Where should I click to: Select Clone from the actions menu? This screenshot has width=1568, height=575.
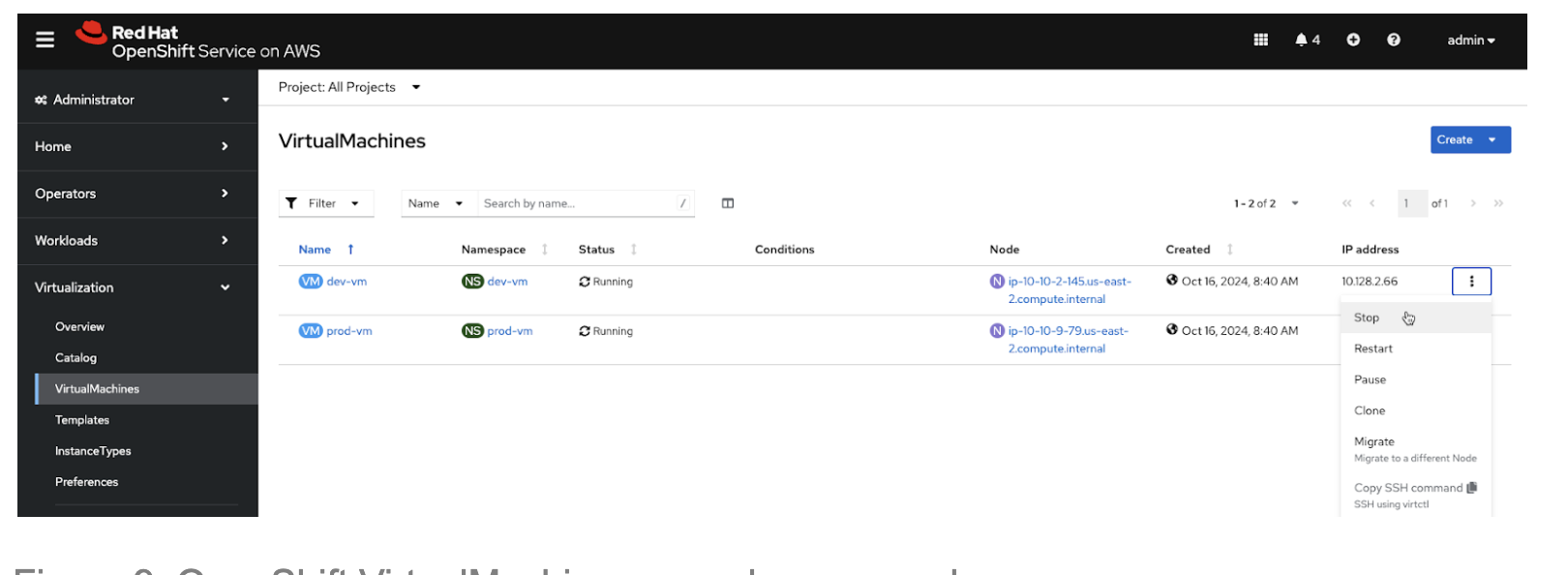point(1415,410)
